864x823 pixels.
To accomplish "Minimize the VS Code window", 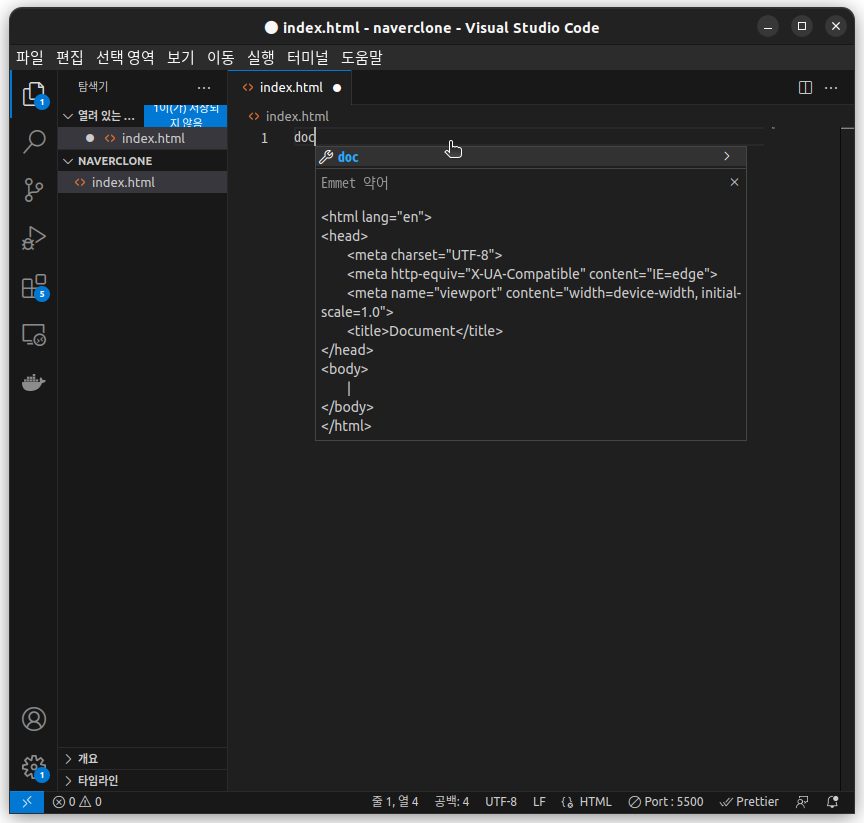I will pos(768,26).
